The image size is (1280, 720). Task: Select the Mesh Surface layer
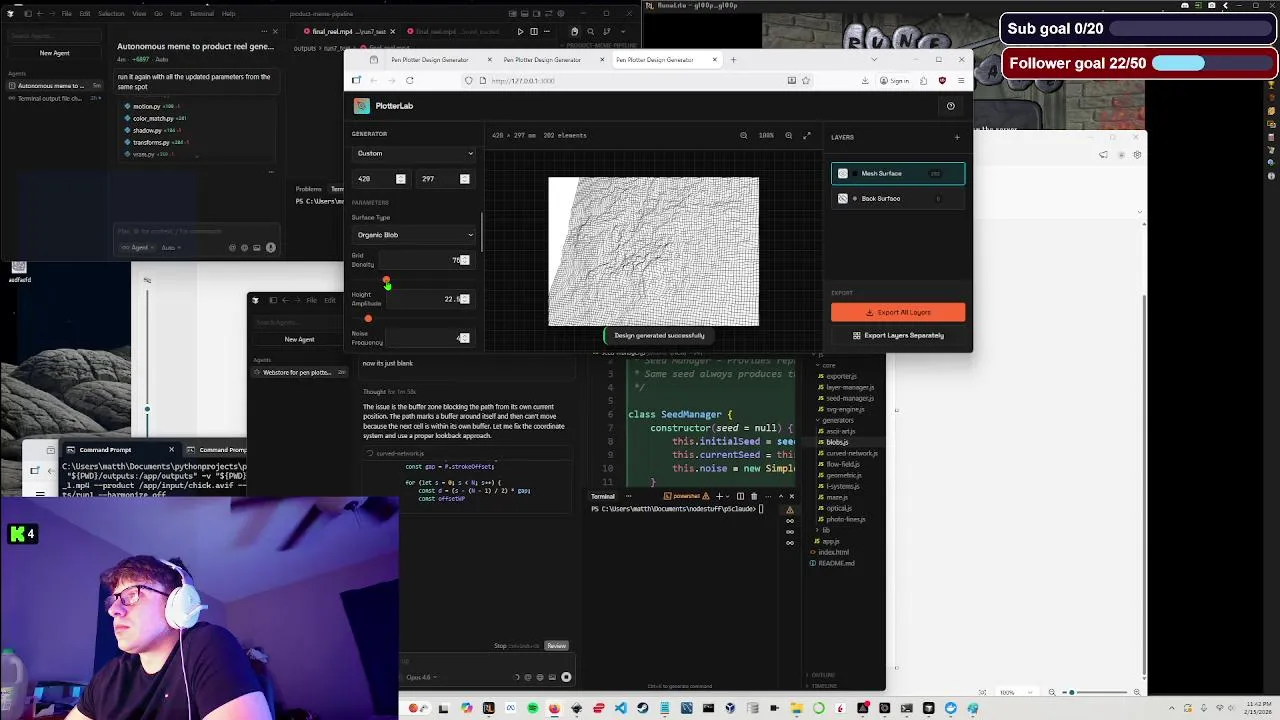(898, 174)
